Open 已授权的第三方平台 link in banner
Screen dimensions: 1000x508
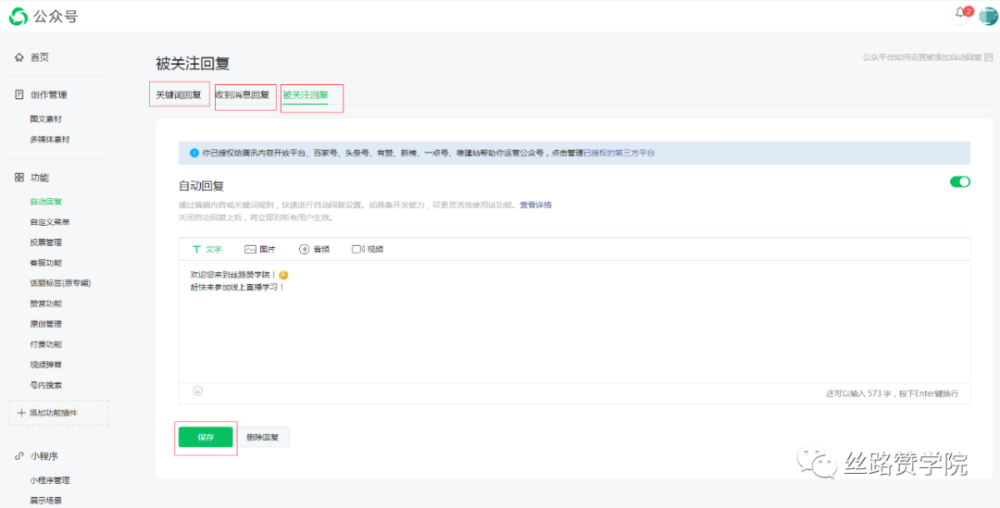click(619, 153)
